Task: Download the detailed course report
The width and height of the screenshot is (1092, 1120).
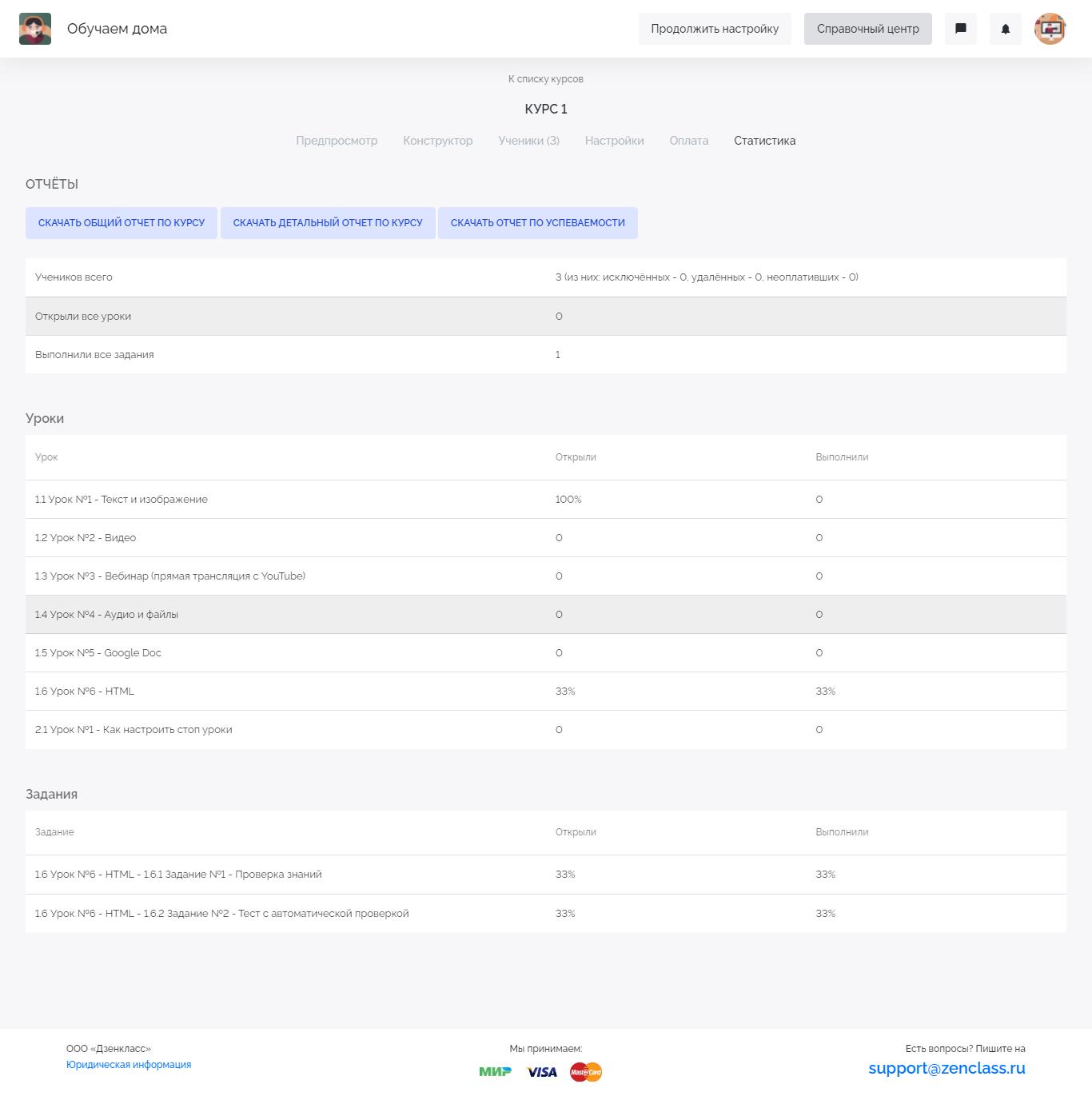Action: [x=328, y=223]
